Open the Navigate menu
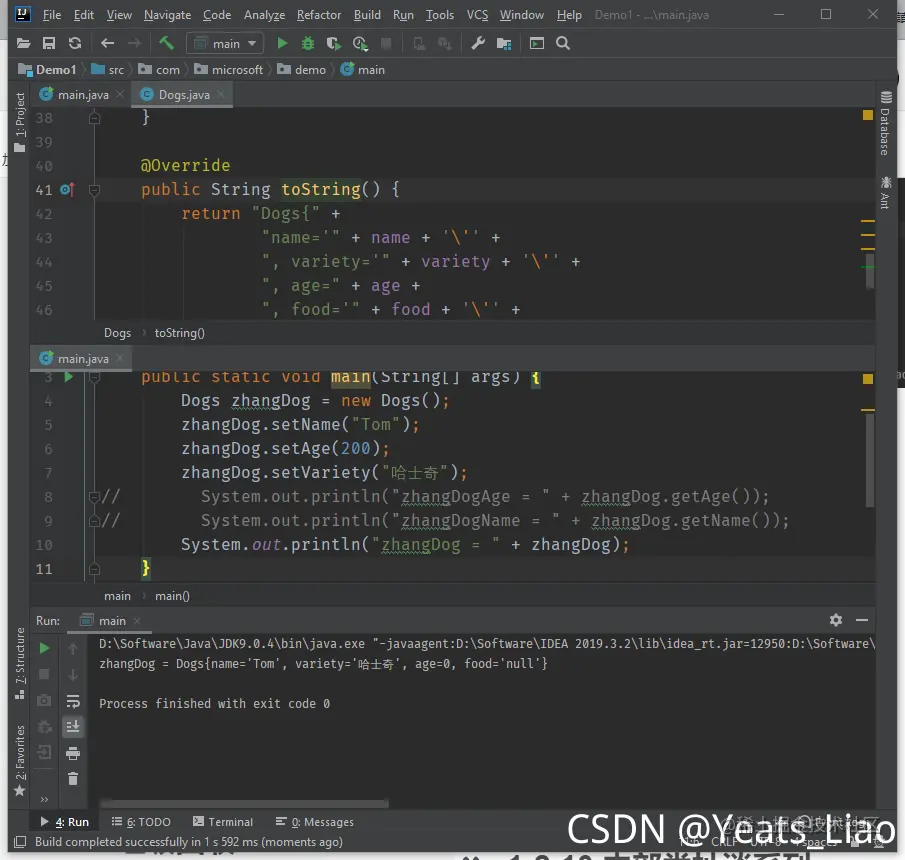The height and width of the screenshot is (860, 905). [167, 15]
